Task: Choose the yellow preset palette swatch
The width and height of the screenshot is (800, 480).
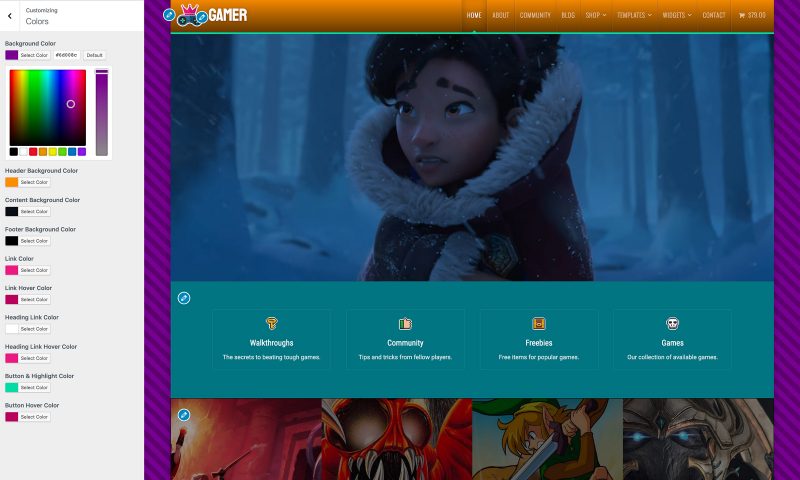Action: (x=53, y=151)
